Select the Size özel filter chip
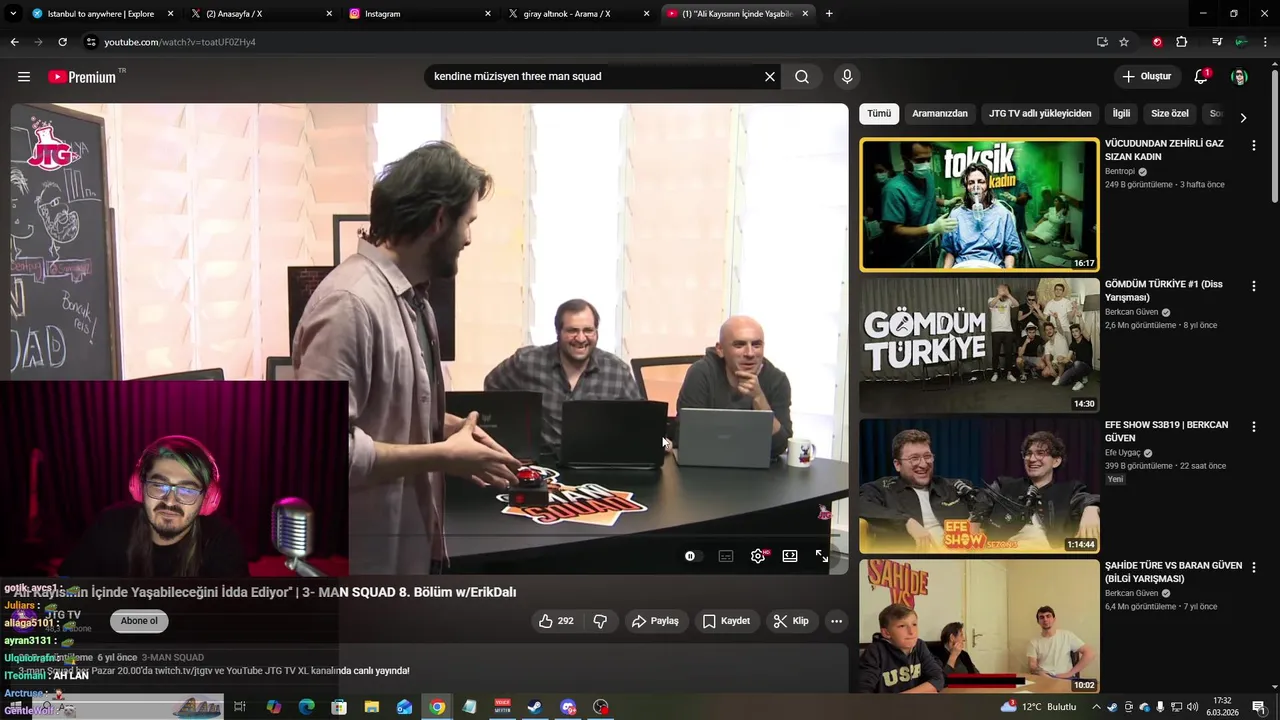 [1170, 114]
